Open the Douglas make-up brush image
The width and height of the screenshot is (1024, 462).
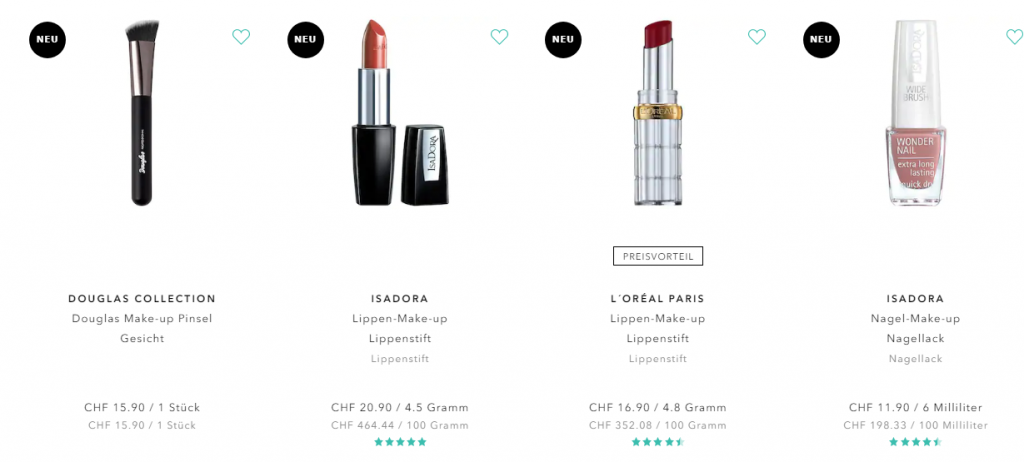click(142, 112)
